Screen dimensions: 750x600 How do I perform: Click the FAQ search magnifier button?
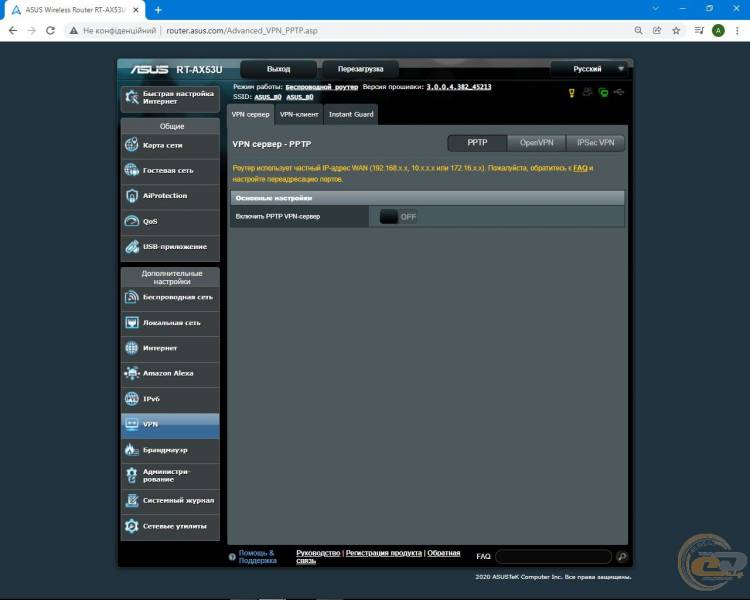pos(622,556)
